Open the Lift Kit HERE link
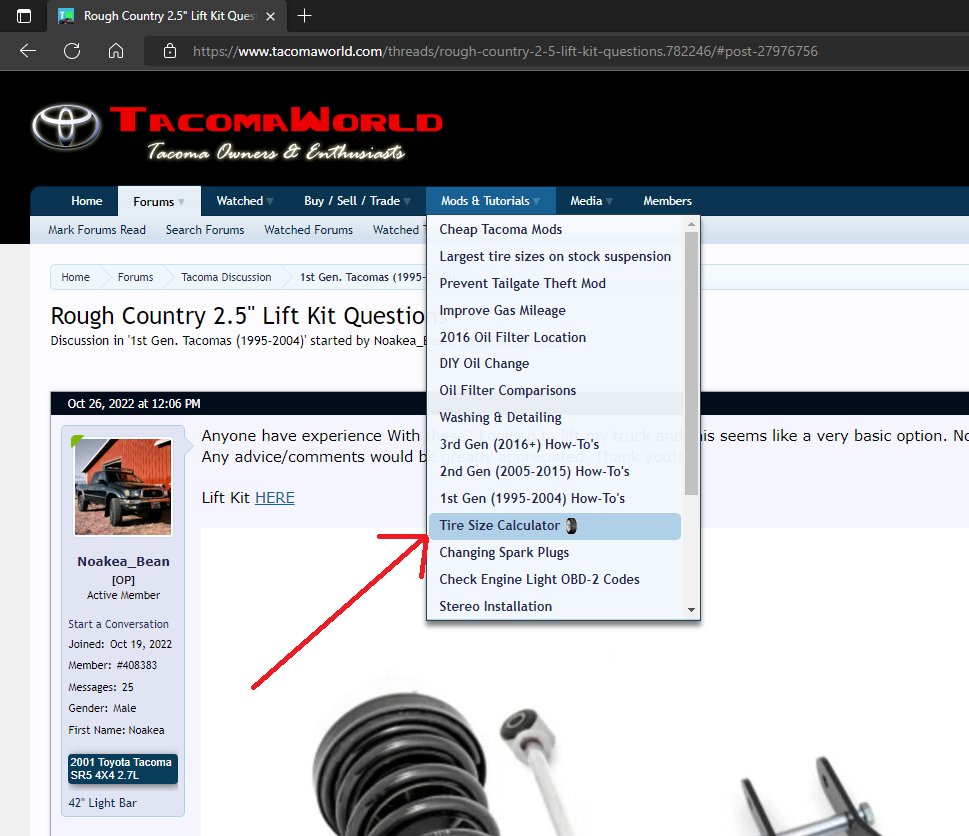The height and width of the screenshot is (836, 969). click(x=275, y=498)
